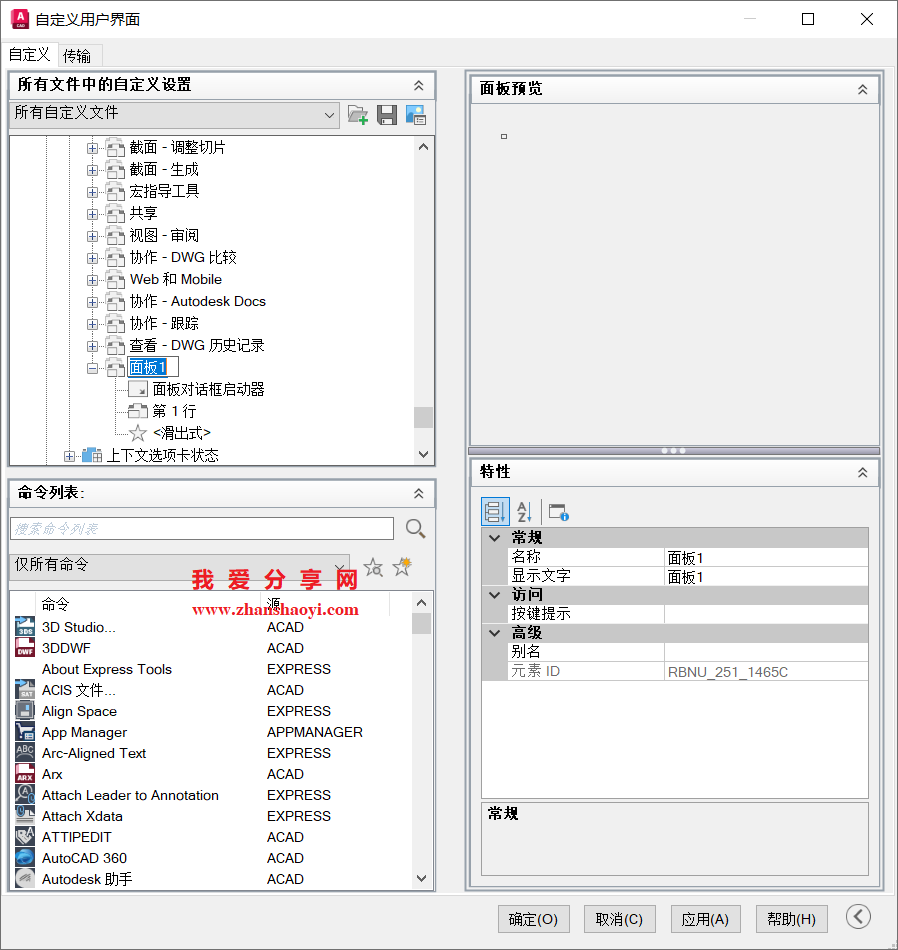This screenshot has width=898, height=950.
Task: Click the App Manager command icon
Action: pyautogui.click(x=24, y=731)
